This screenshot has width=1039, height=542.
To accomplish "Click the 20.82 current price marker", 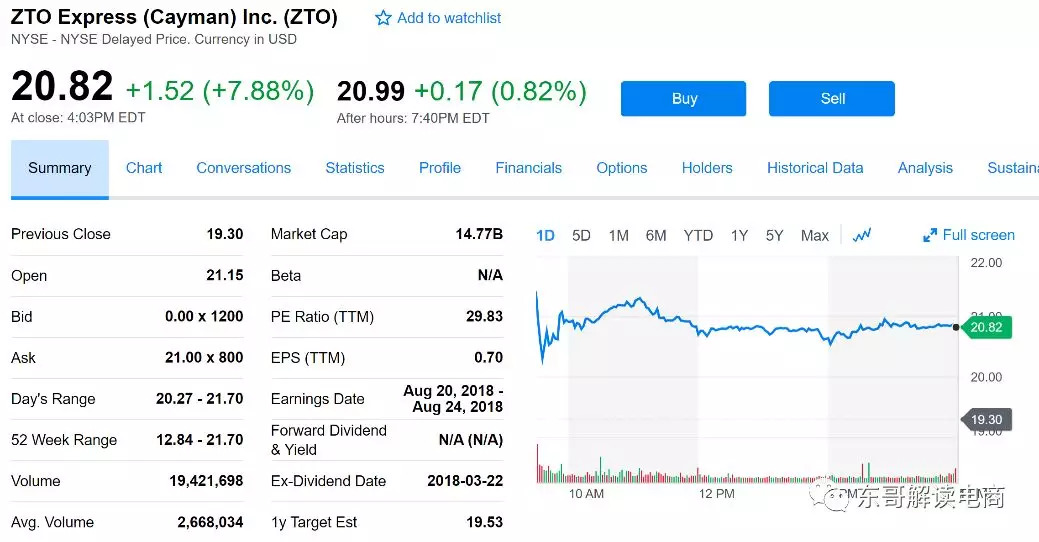I will [x=987, y=327].
